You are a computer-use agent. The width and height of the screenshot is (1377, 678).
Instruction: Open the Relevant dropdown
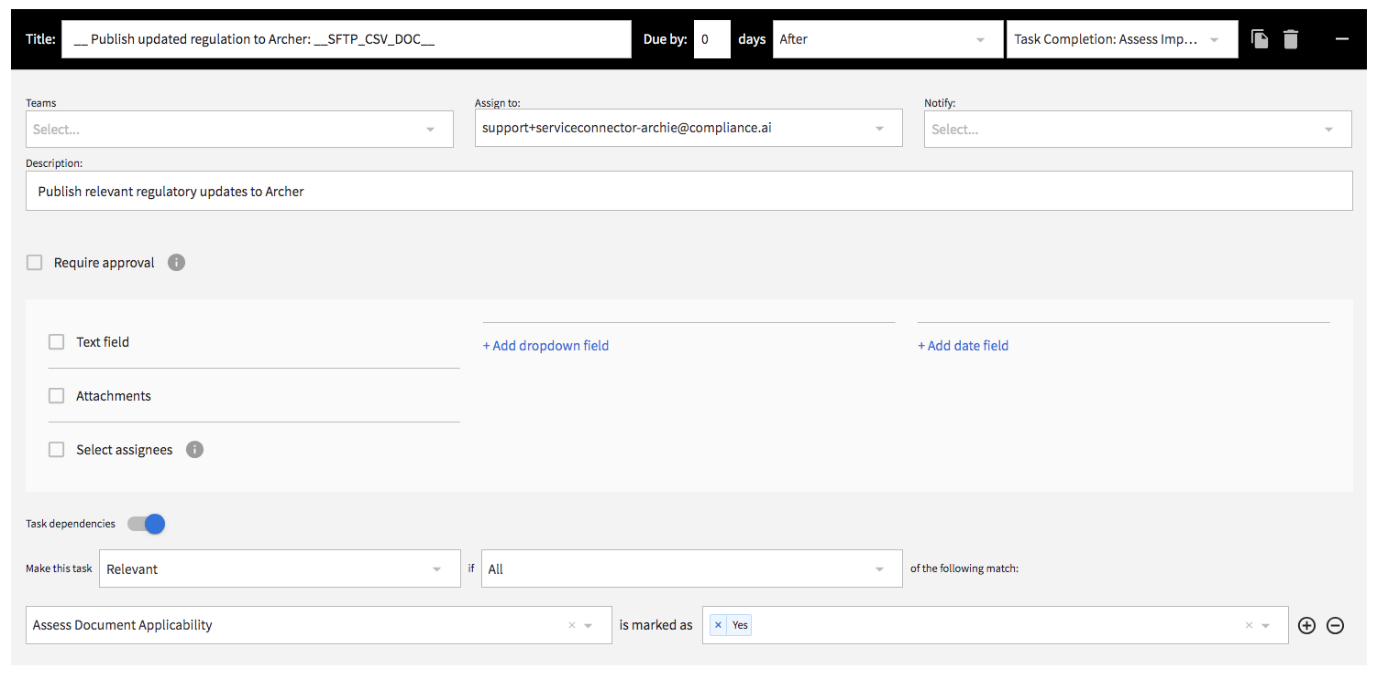280,569
